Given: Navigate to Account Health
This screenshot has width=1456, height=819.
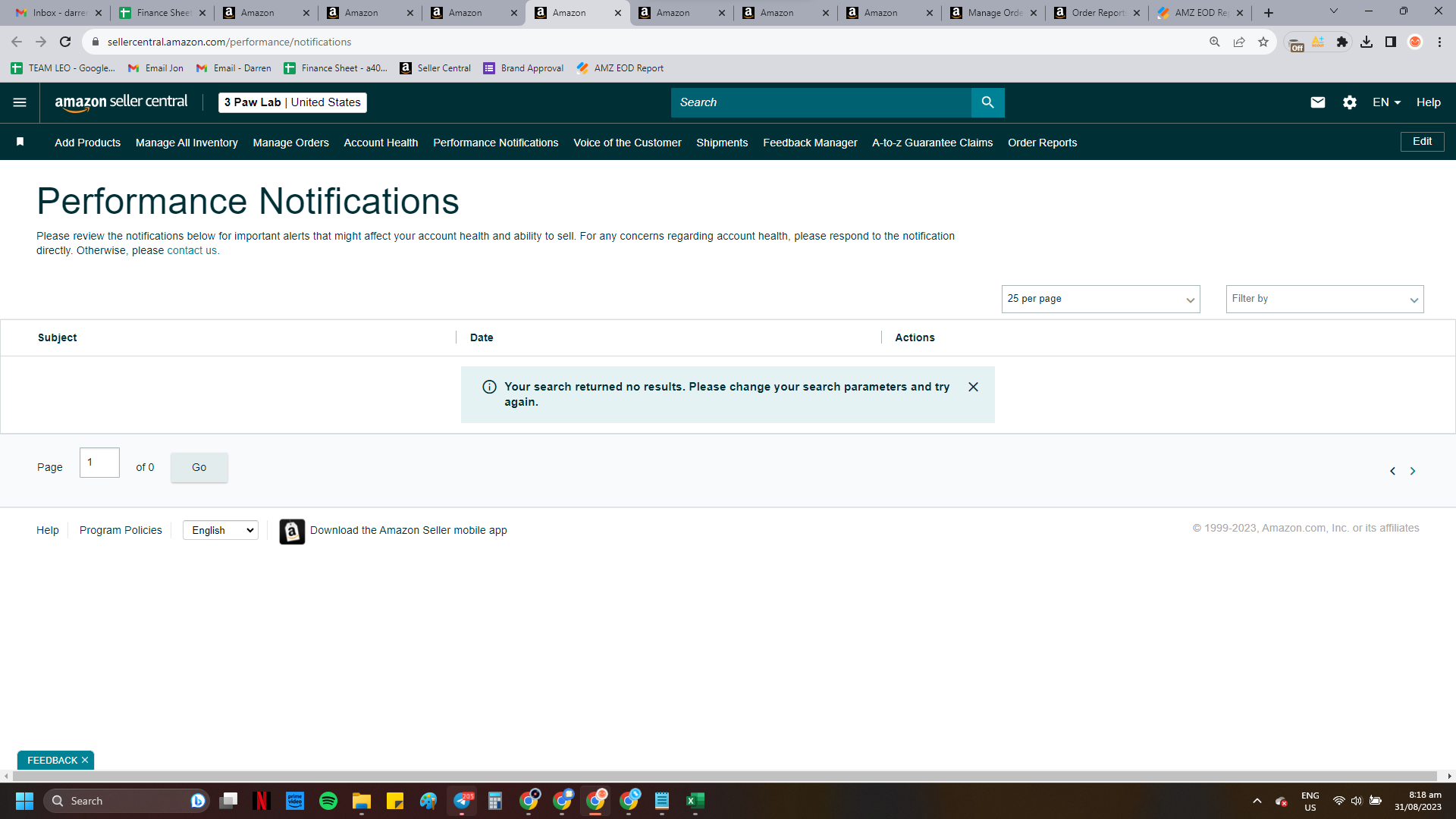Looking at the screenshot, I should point(381,143).
